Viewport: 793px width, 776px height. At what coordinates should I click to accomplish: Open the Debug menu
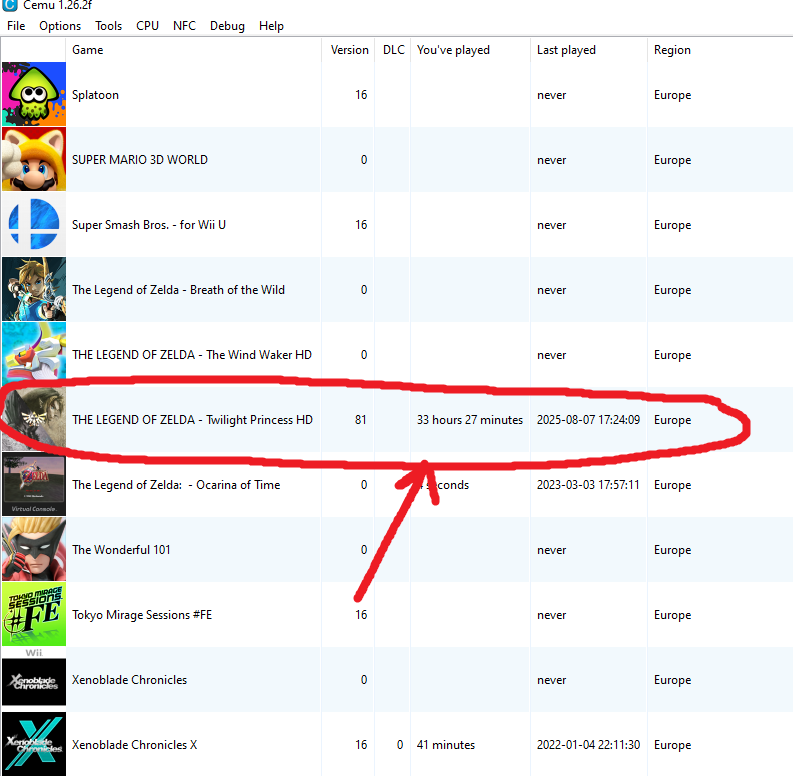(x=227, y=26)
